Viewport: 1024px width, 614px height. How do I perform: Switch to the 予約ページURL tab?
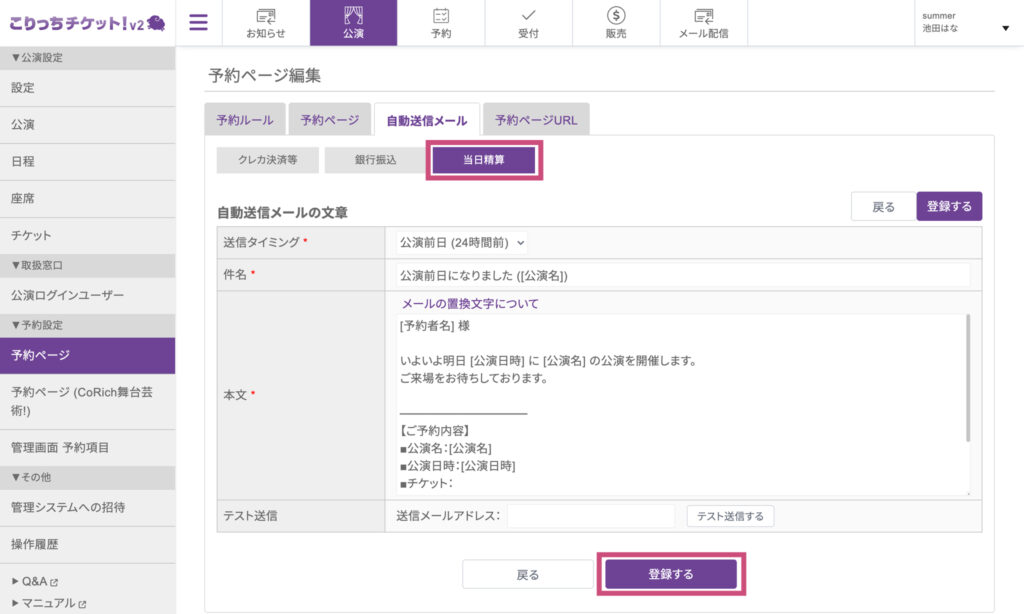536,120
